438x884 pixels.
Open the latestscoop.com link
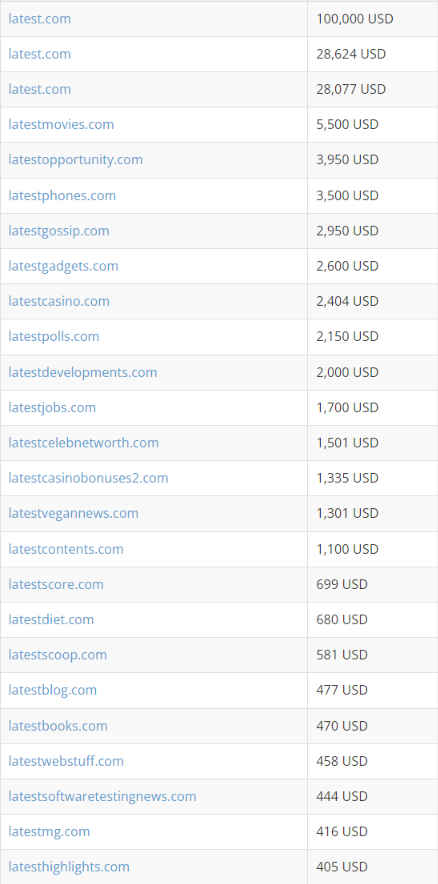(x=57, y=655)
